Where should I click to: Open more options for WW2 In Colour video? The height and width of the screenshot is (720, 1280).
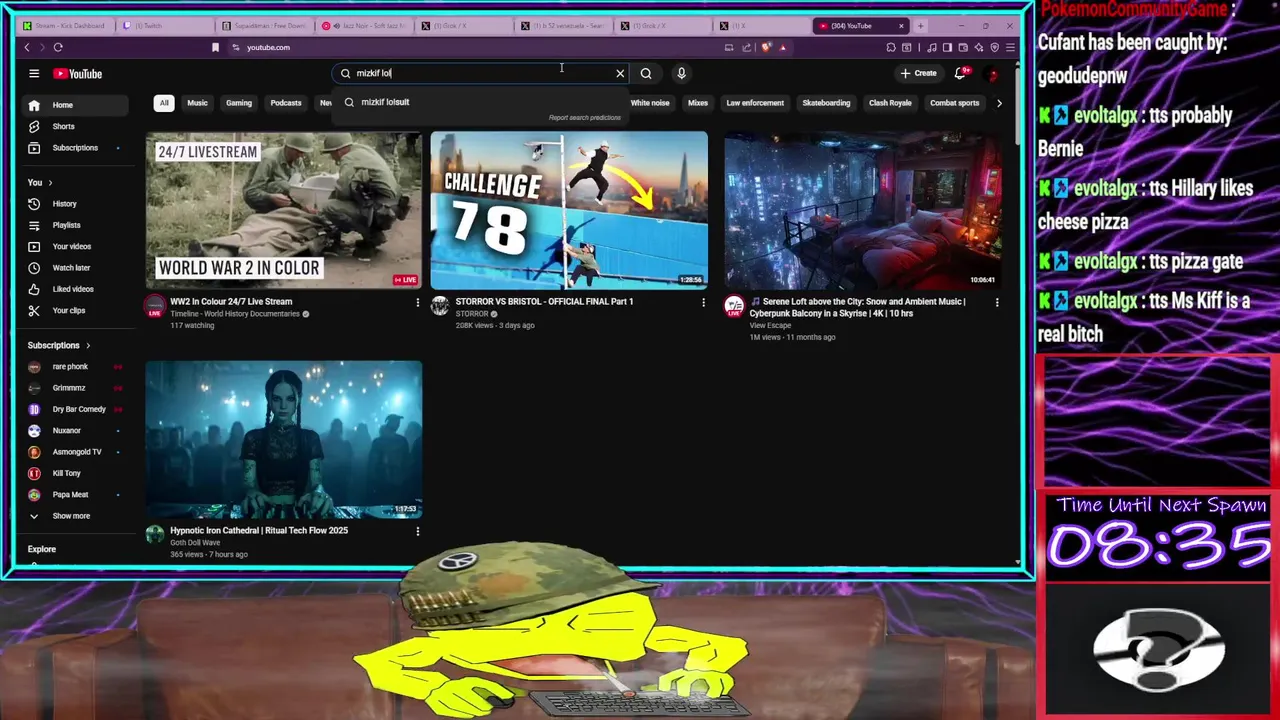pyautogui.click(x=418, y=302)
